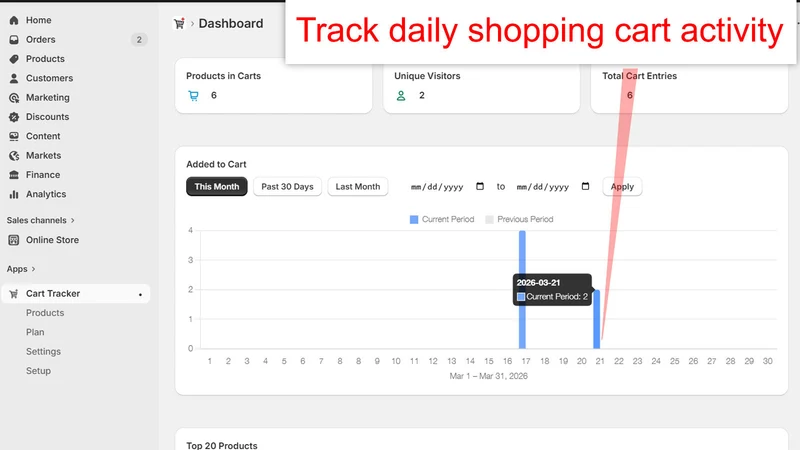Click the Added to Cart heading

216,164
